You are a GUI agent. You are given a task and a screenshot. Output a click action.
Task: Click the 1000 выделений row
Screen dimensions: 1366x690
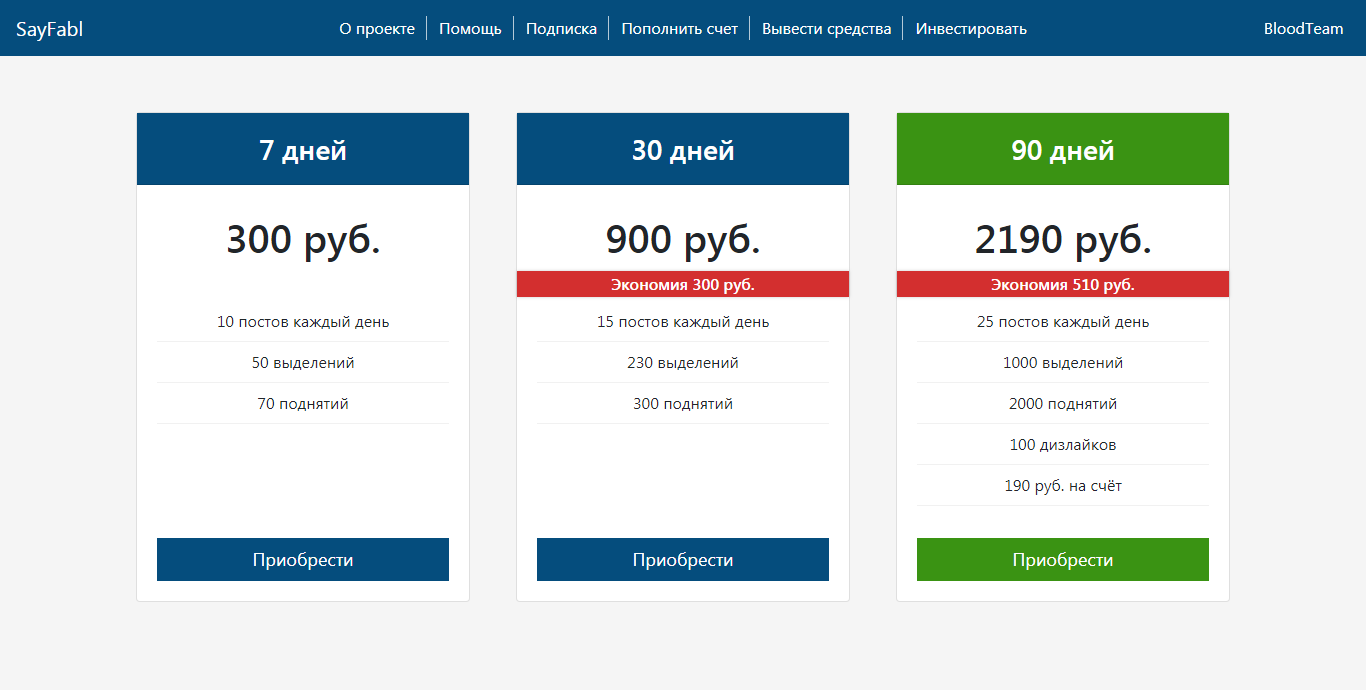(x=1063, y=363)
